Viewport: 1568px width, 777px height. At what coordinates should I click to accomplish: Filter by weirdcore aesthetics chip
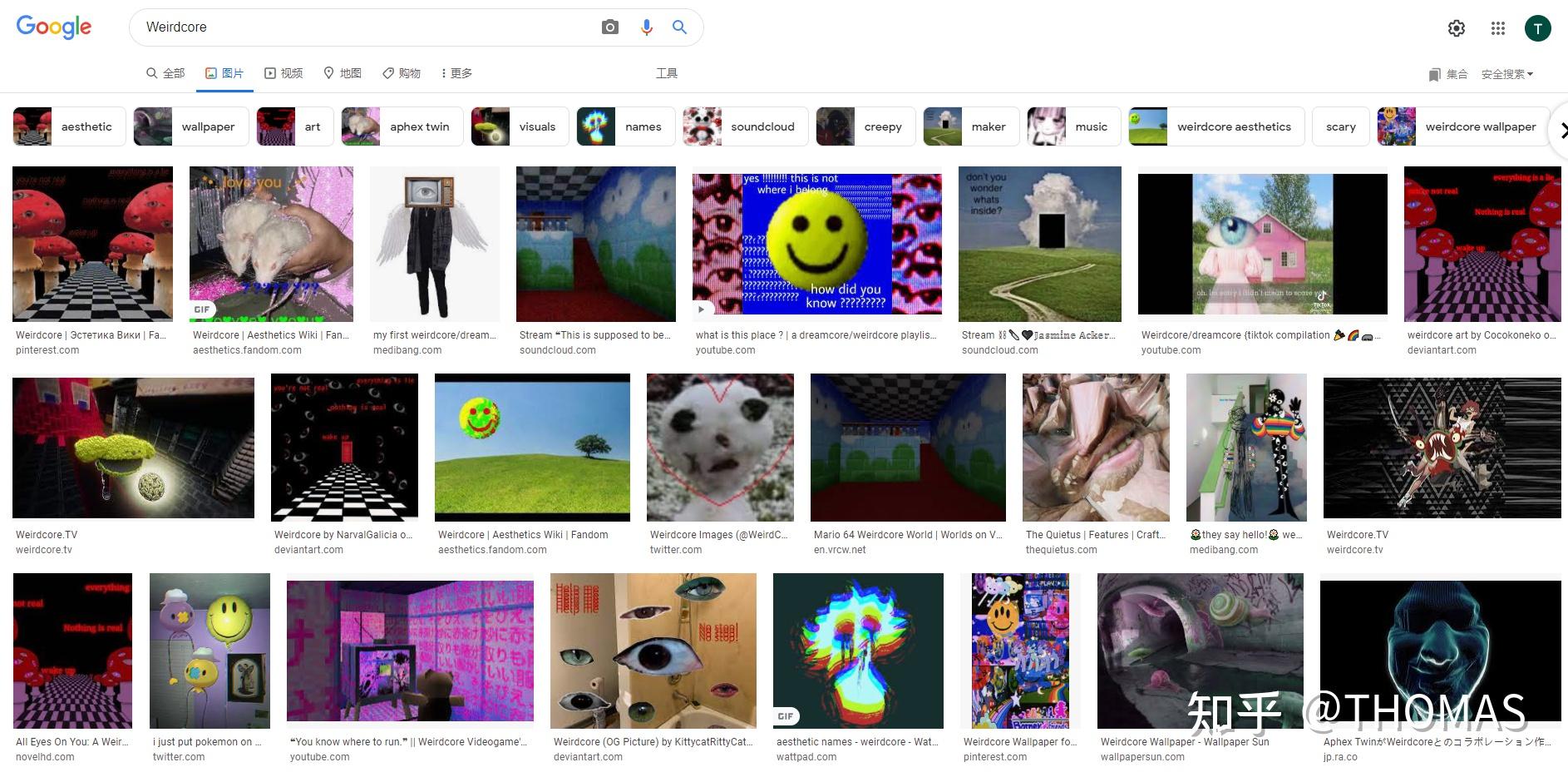tap(1216, 126)
